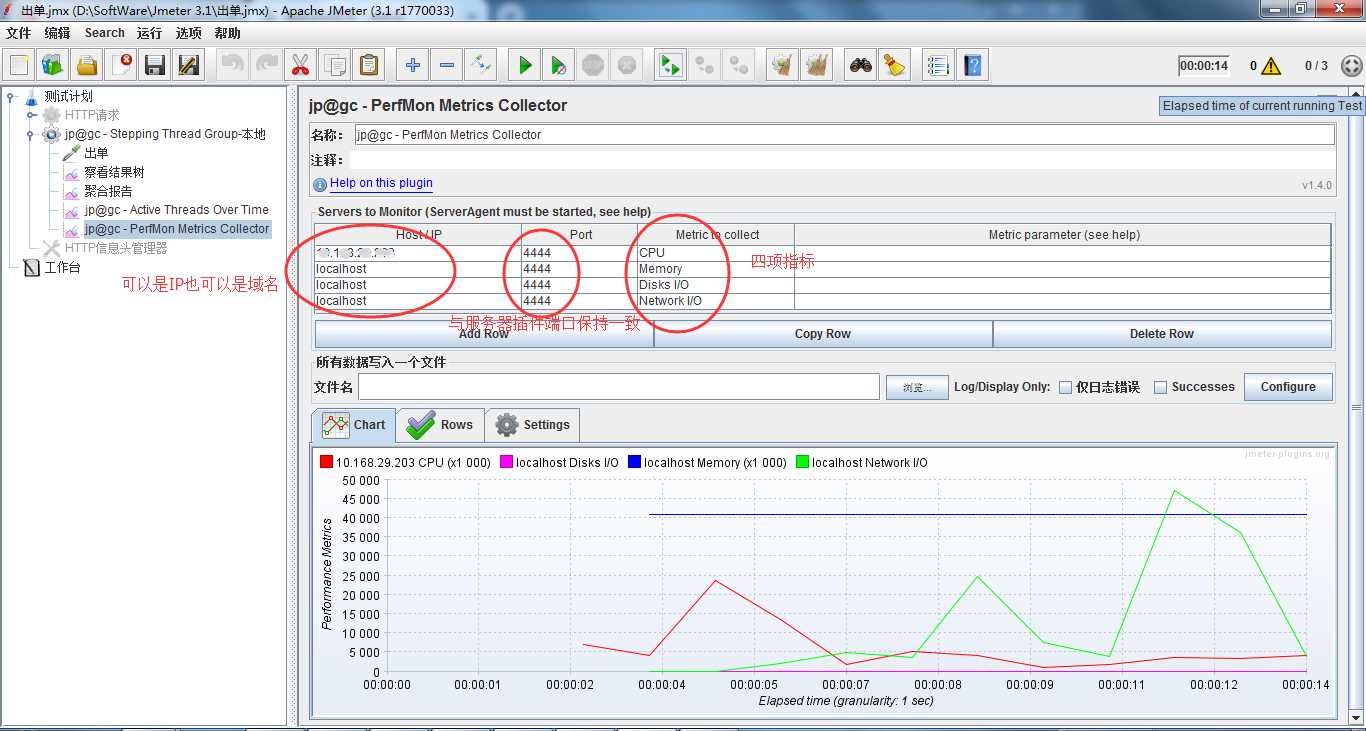Save the test plan with the floppy disk icon
The image size is (1366, 731).
pos(155,66)
